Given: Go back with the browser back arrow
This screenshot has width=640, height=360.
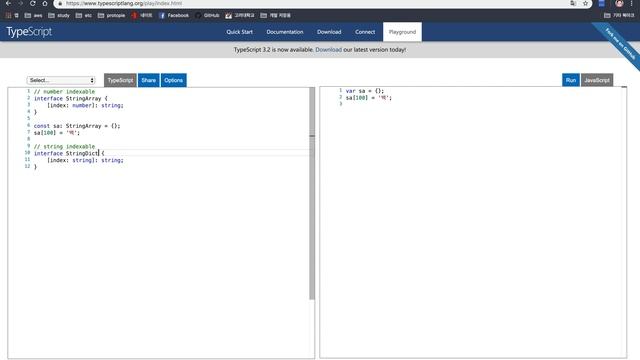Looking at the screenshot, I should [8, 3].
